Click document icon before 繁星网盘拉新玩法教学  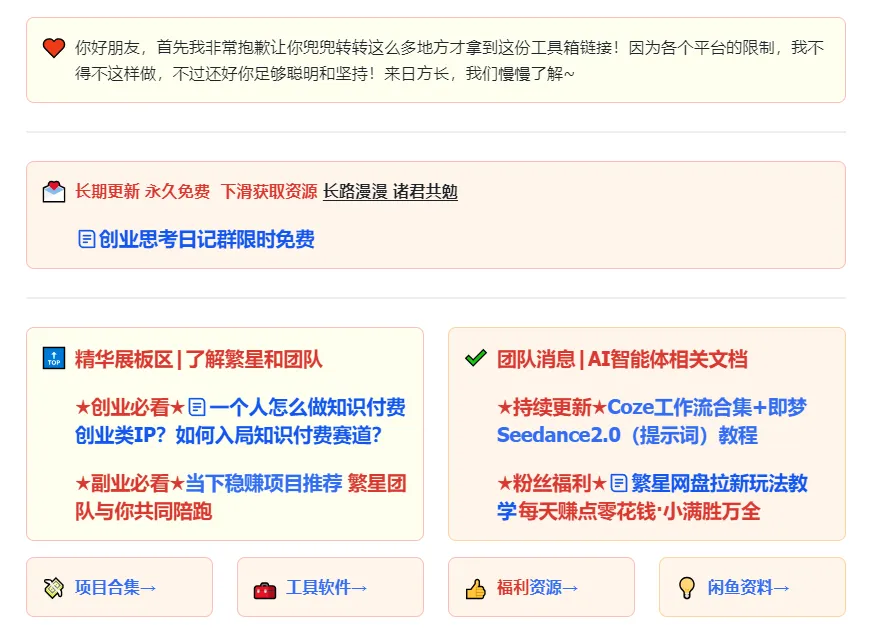pyautogui.click(x=619, y=483)
